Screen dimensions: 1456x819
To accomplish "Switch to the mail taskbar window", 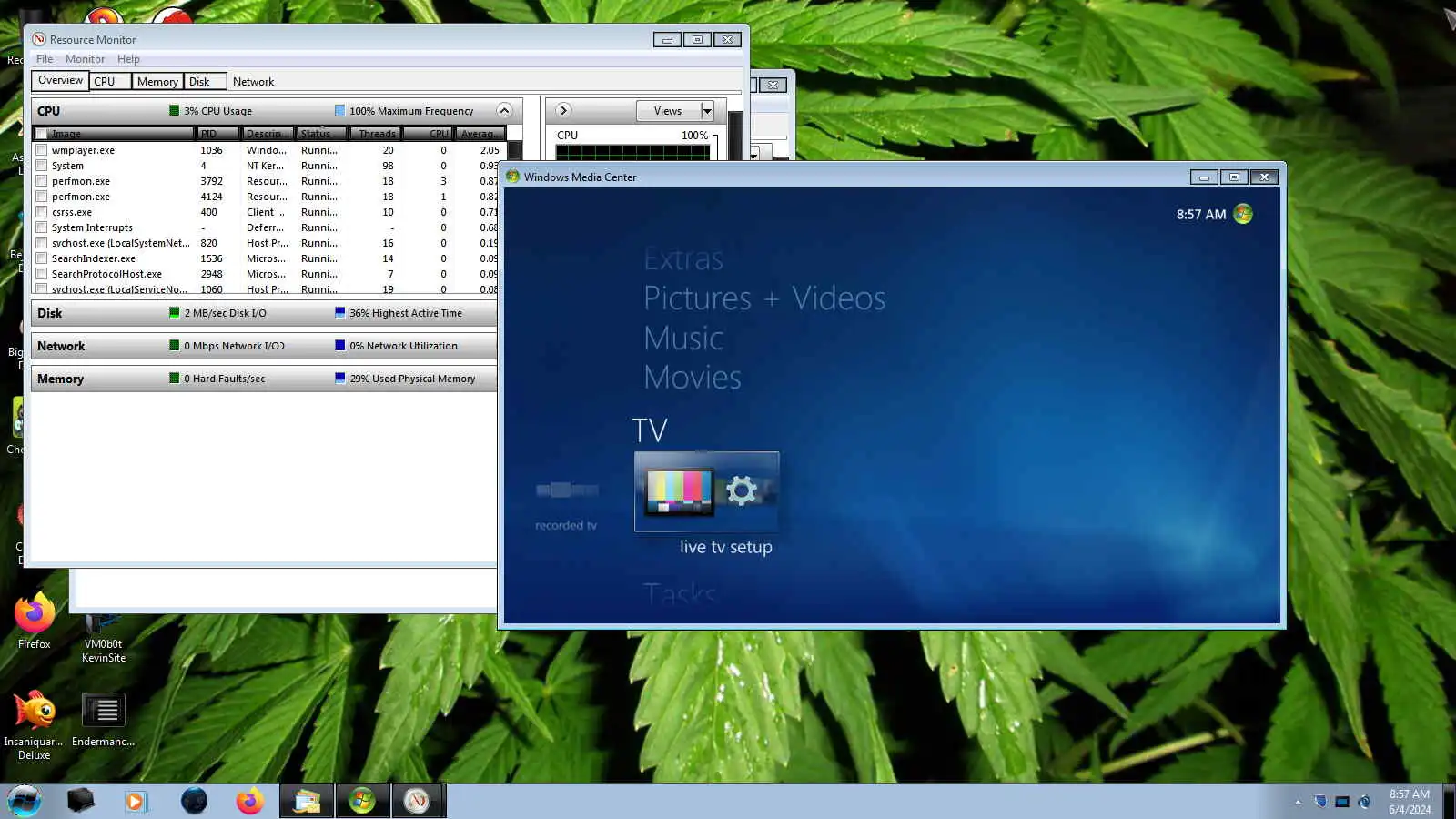I will (x=307, y=801).
